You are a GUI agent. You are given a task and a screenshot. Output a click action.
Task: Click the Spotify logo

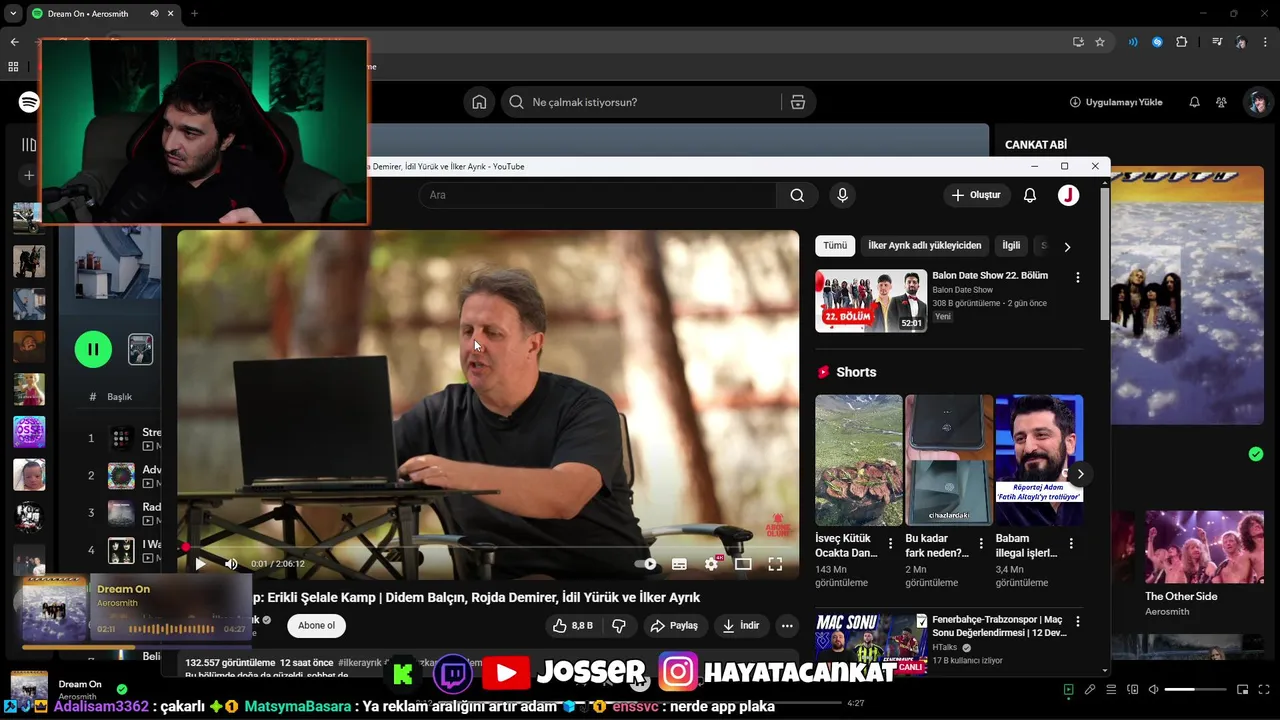pos(29,102)
